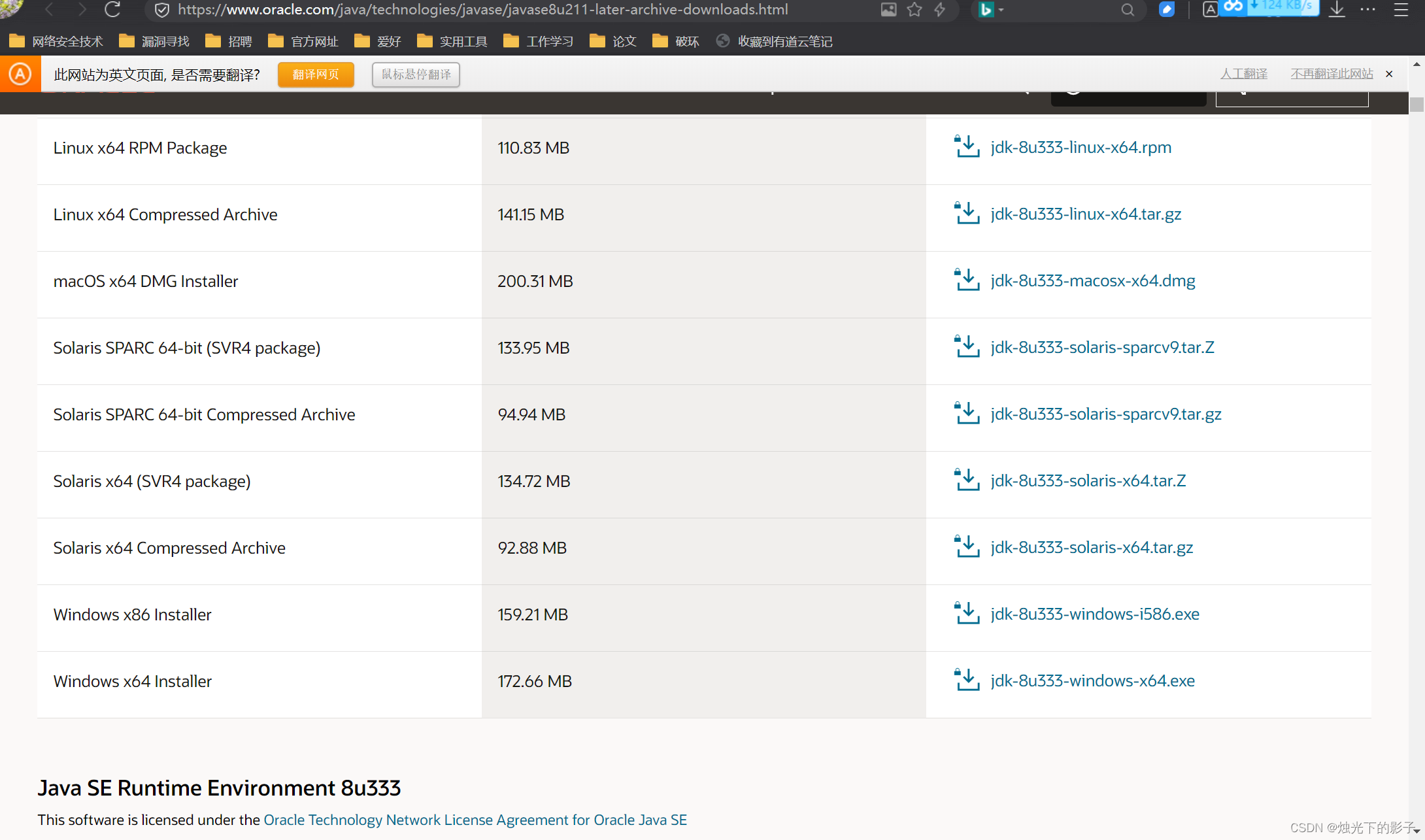Open the browser downloads panel
This screenshot has height=840, width=1425.
click(x=1337, y=10)
